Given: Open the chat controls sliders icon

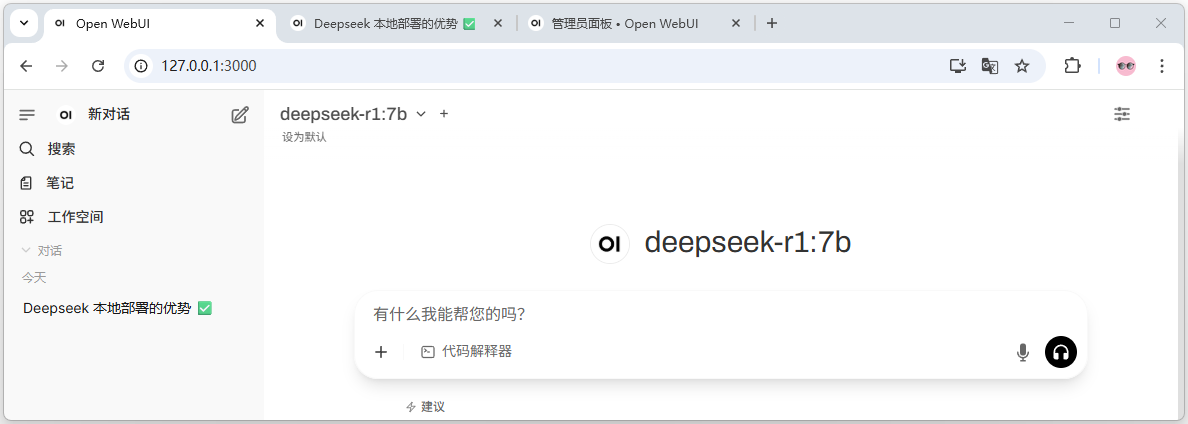Looking at the screenshot, I should point(1122,114).
